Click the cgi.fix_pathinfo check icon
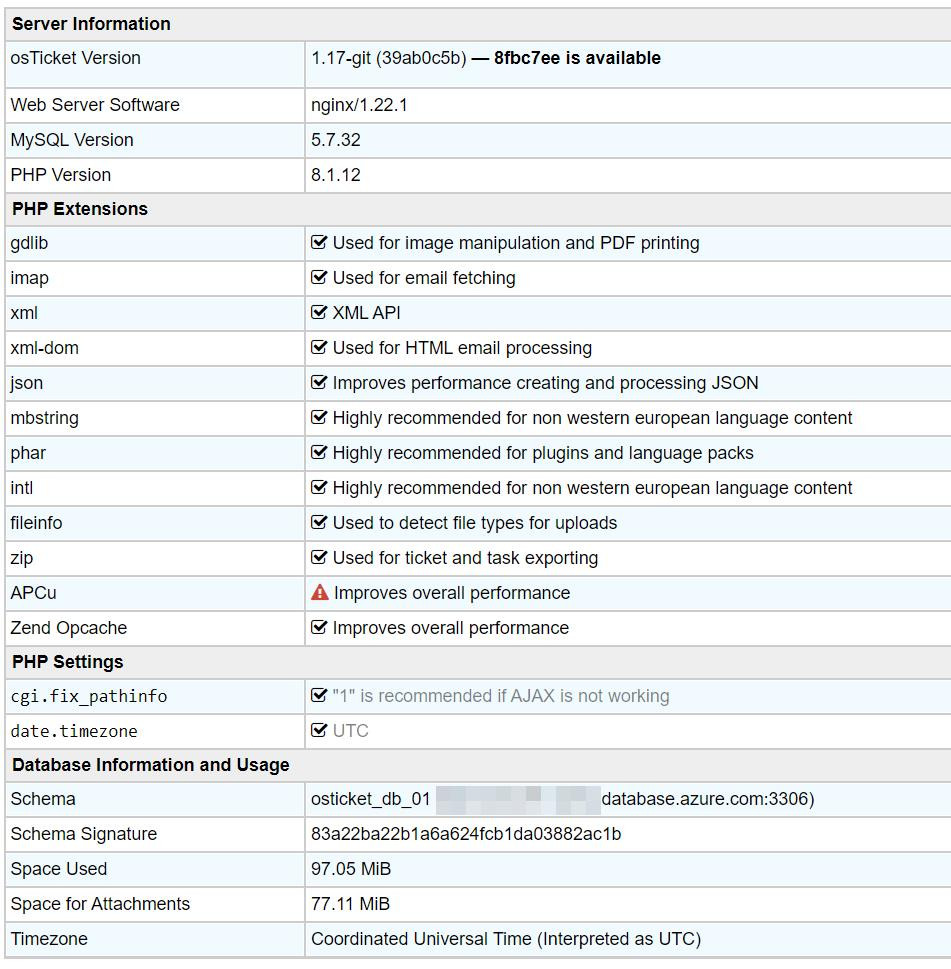 click(320, 696)
